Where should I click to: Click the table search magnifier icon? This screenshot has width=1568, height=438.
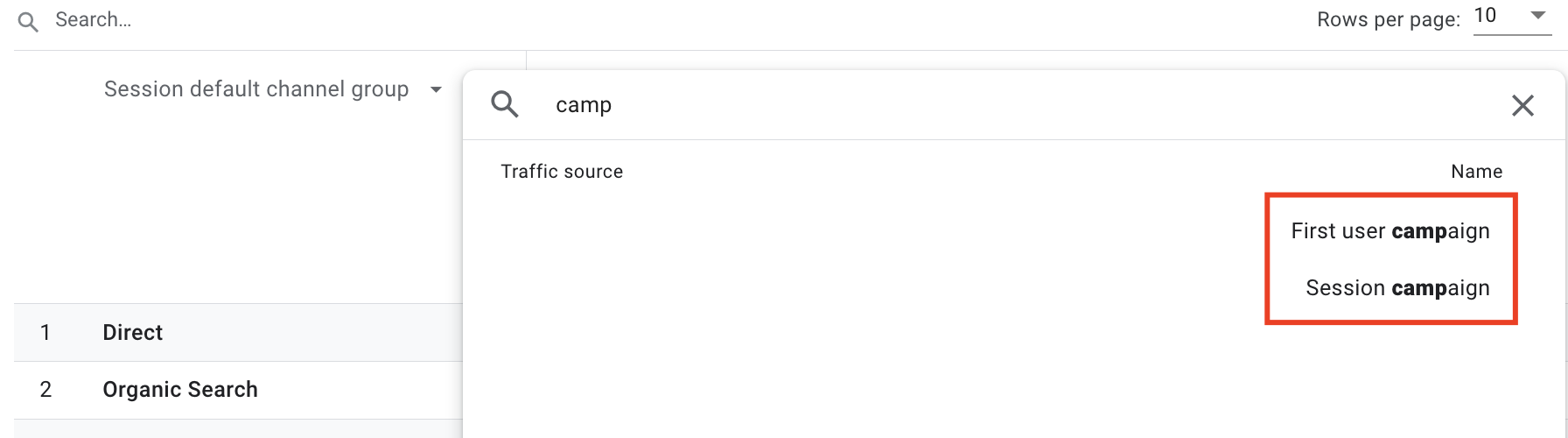point(28,22)
